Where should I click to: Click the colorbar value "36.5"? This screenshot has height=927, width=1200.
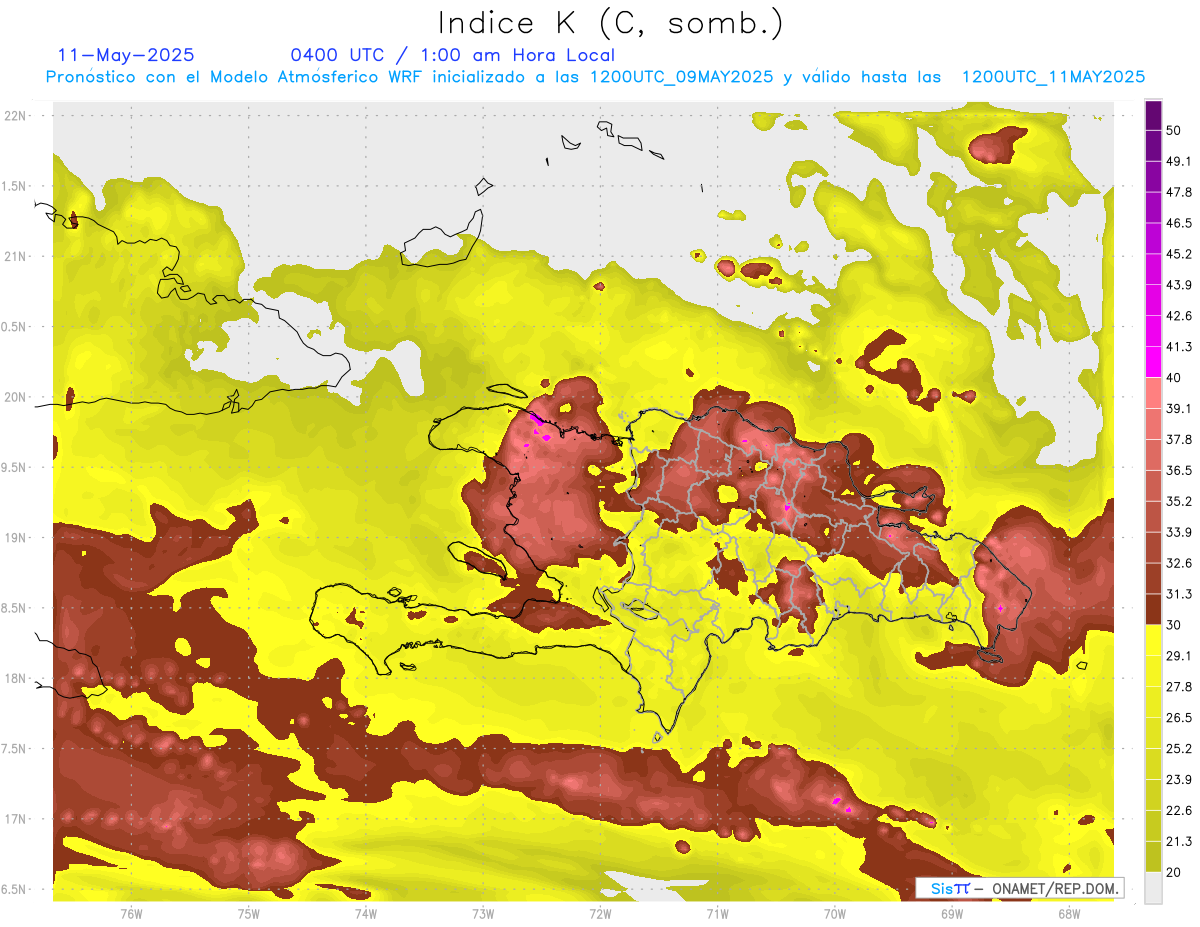[1178, 470]
